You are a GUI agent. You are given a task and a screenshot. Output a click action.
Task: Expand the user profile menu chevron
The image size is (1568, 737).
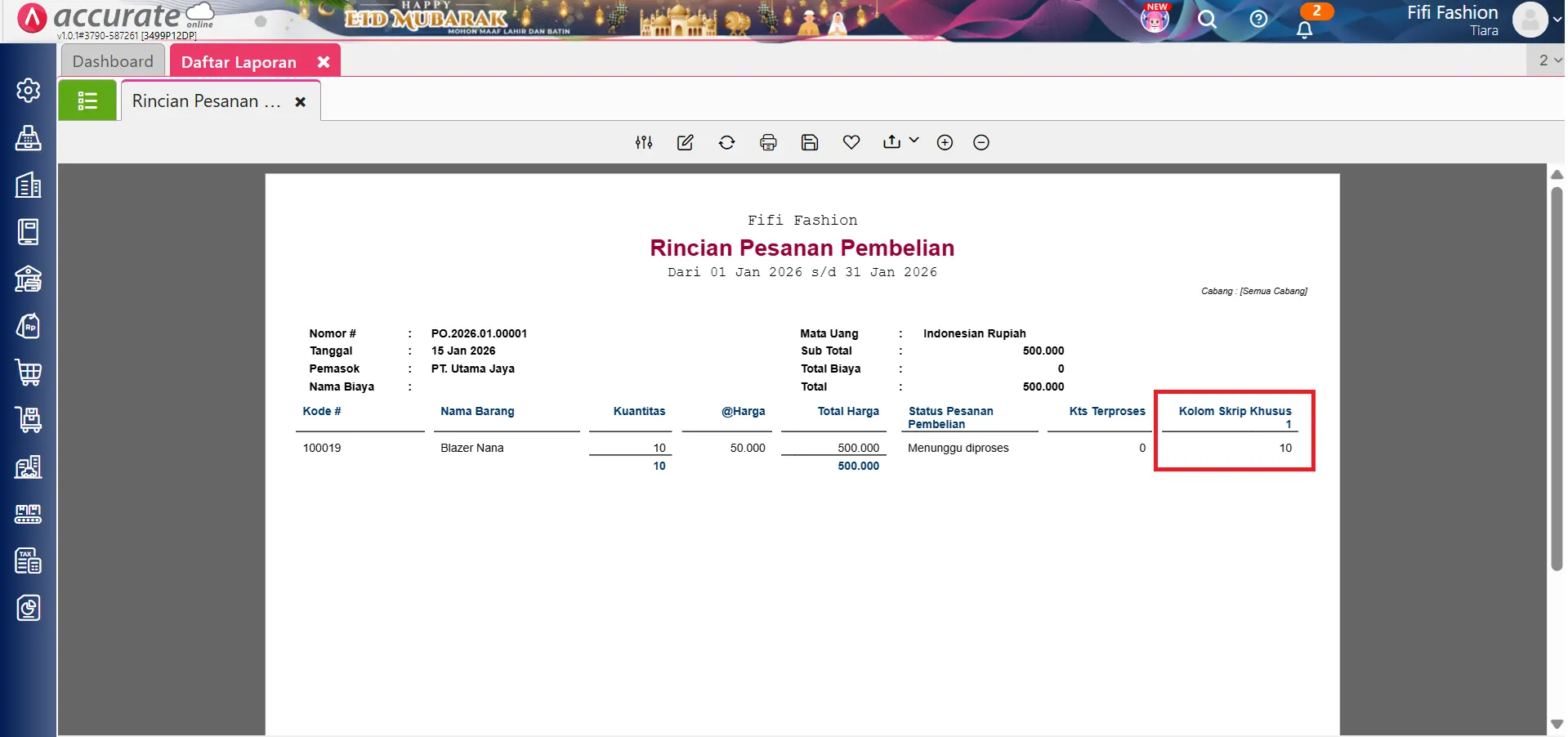click(1557, 20)
